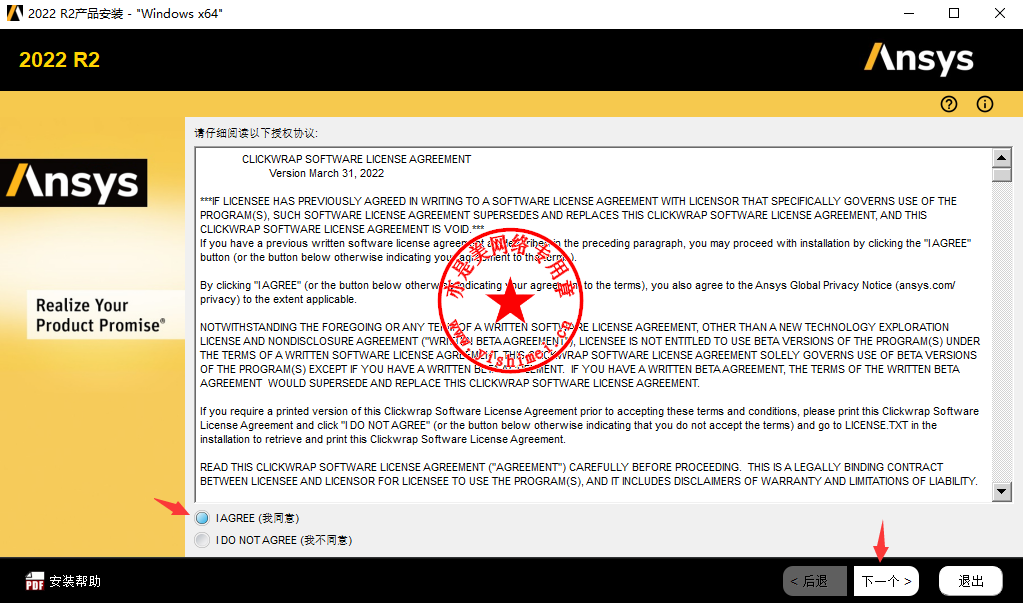Click the 后退 back button

point(814,581)
